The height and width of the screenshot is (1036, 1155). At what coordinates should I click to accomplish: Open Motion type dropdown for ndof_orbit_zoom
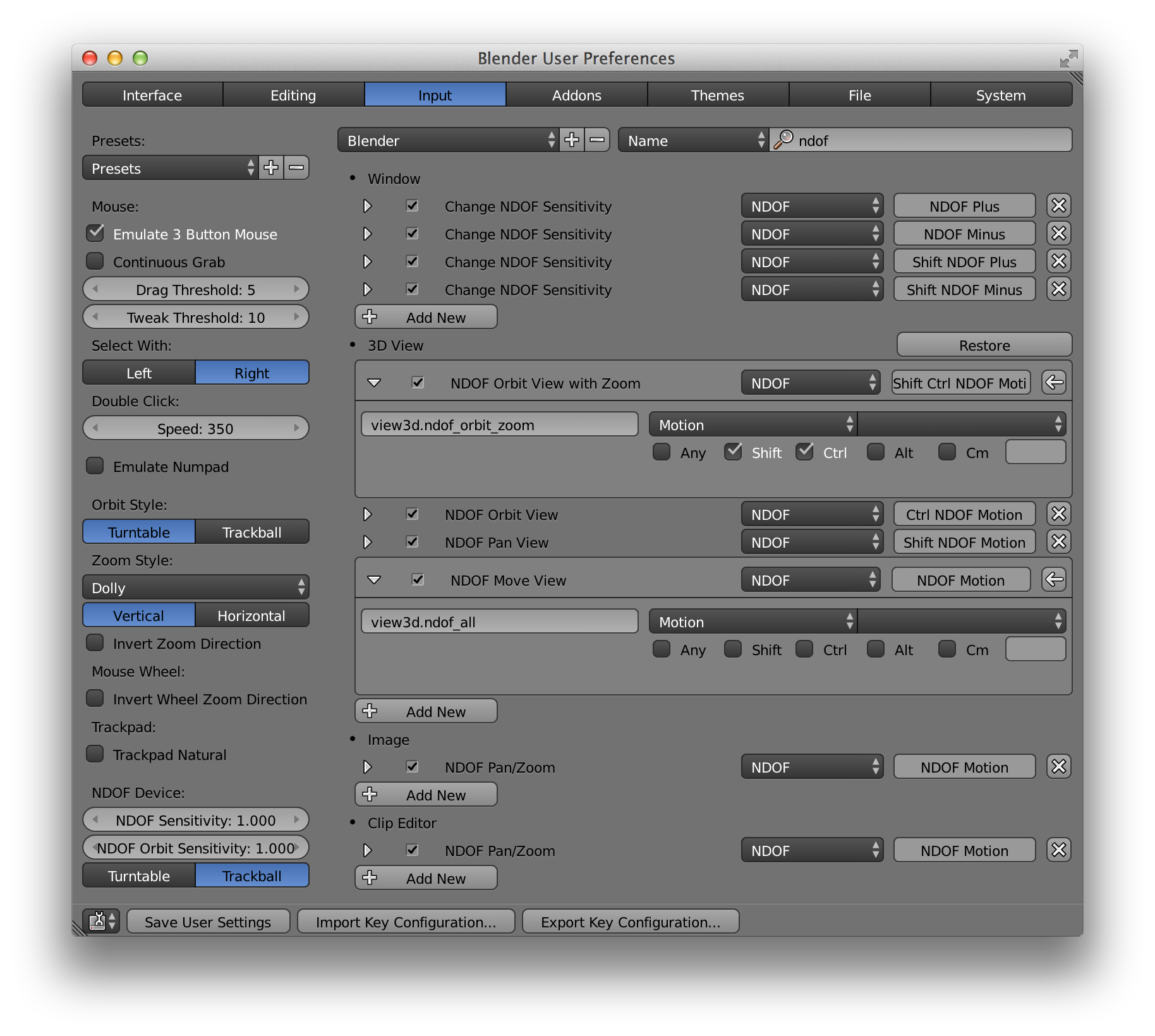point(753,425)
